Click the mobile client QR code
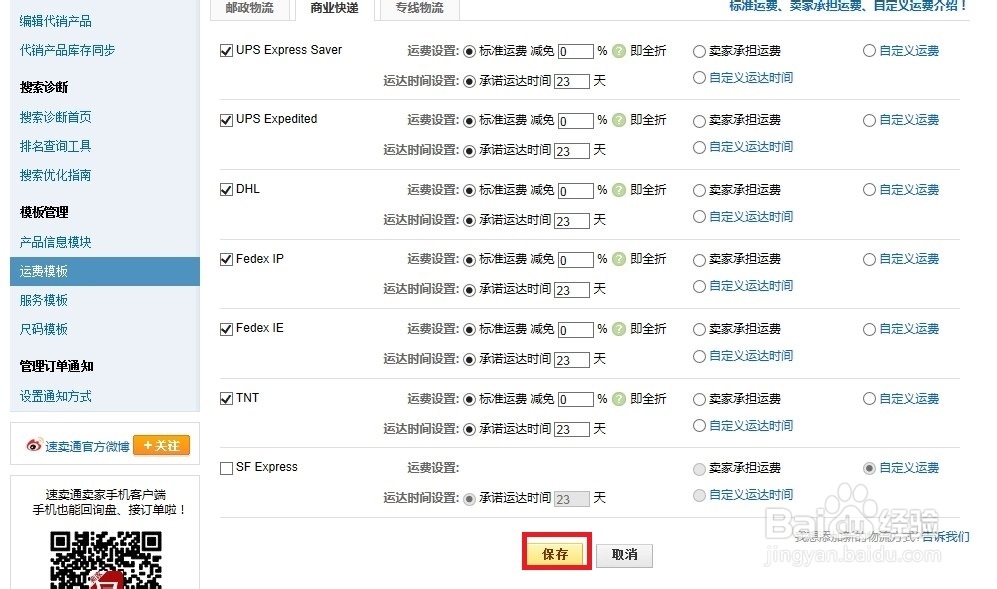The width and height of the screenshot is (997, 589). click(x=106, y=560)
